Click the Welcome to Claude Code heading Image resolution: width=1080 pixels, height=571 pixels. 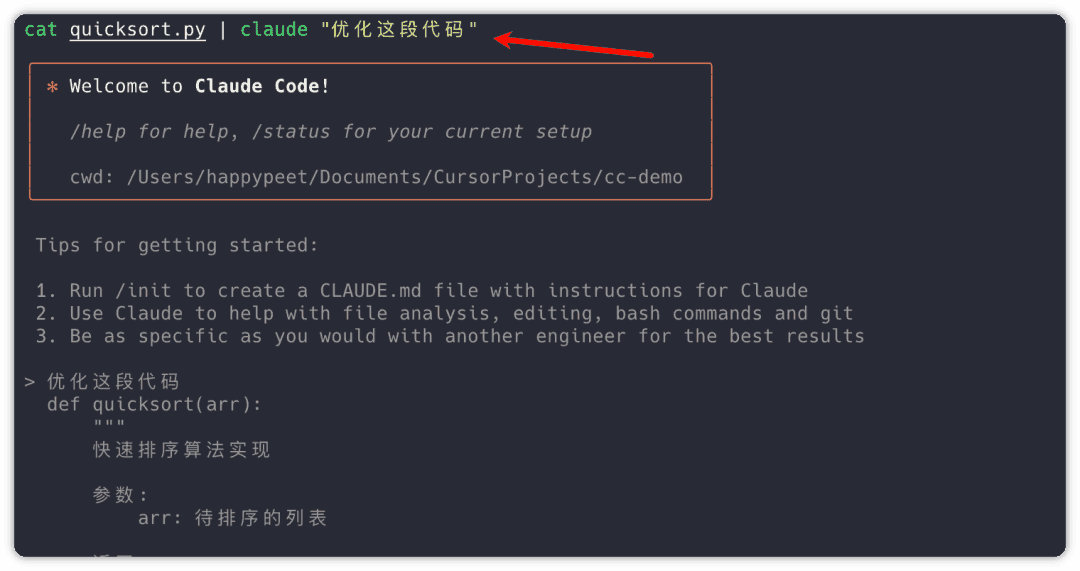(200, 87)
